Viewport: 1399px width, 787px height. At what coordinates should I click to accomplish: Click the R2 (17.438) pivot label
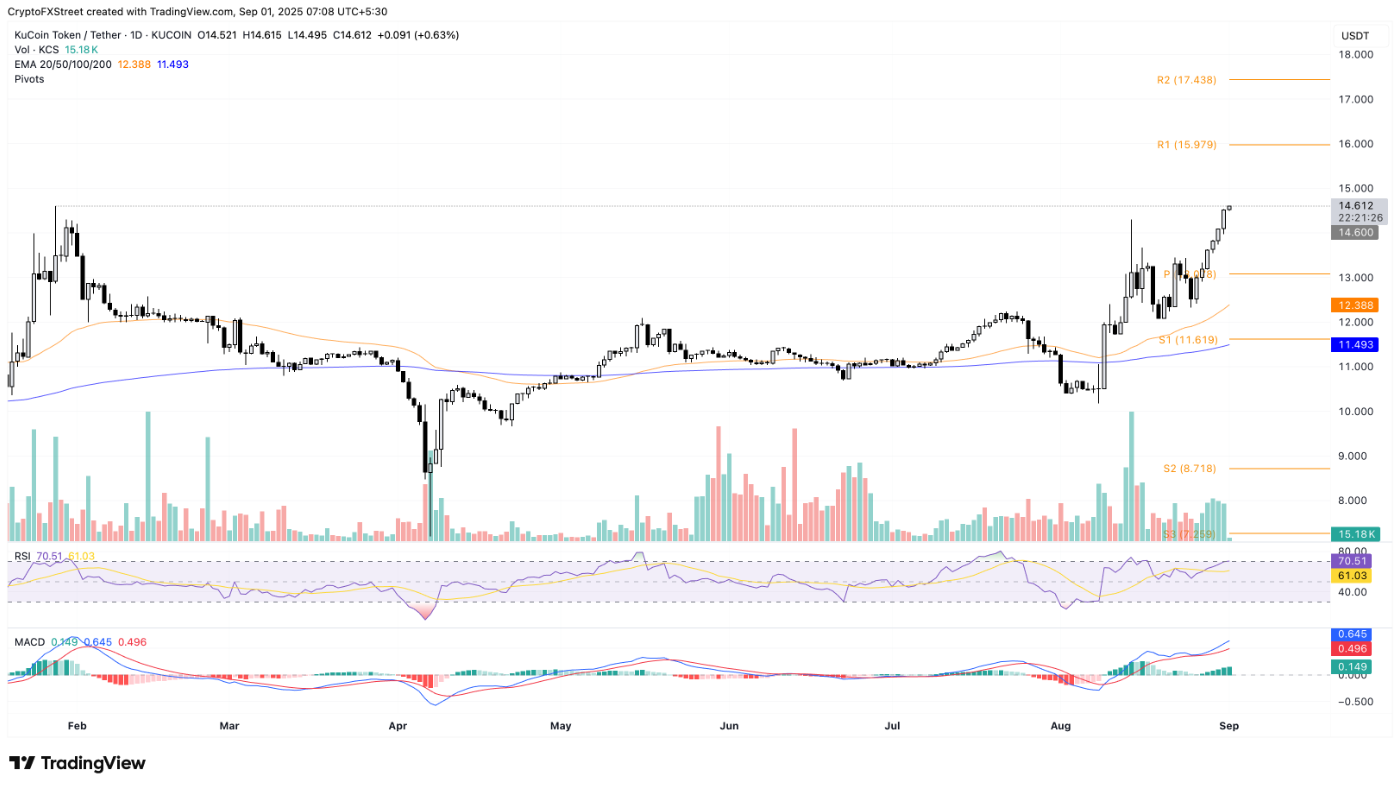[x=1185, y=78]
